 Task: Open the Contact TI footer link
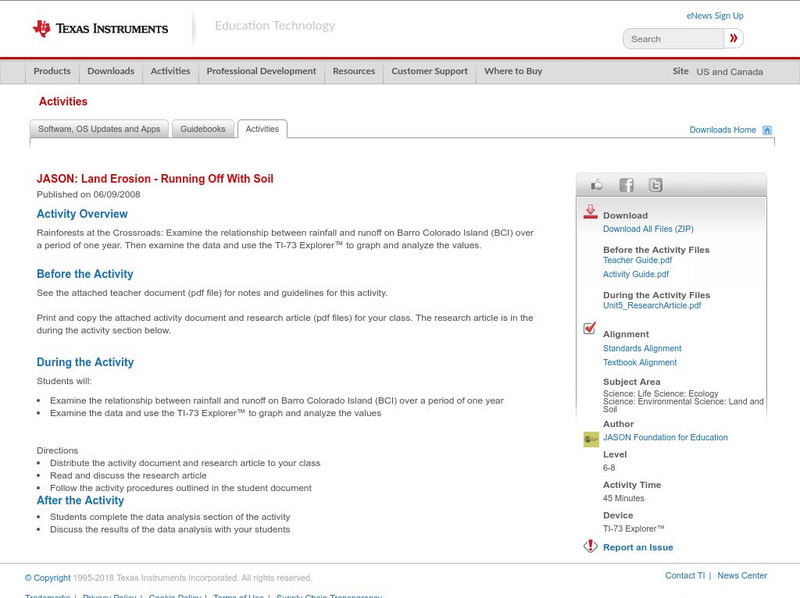pyautogui.click(x=685, y=576)
